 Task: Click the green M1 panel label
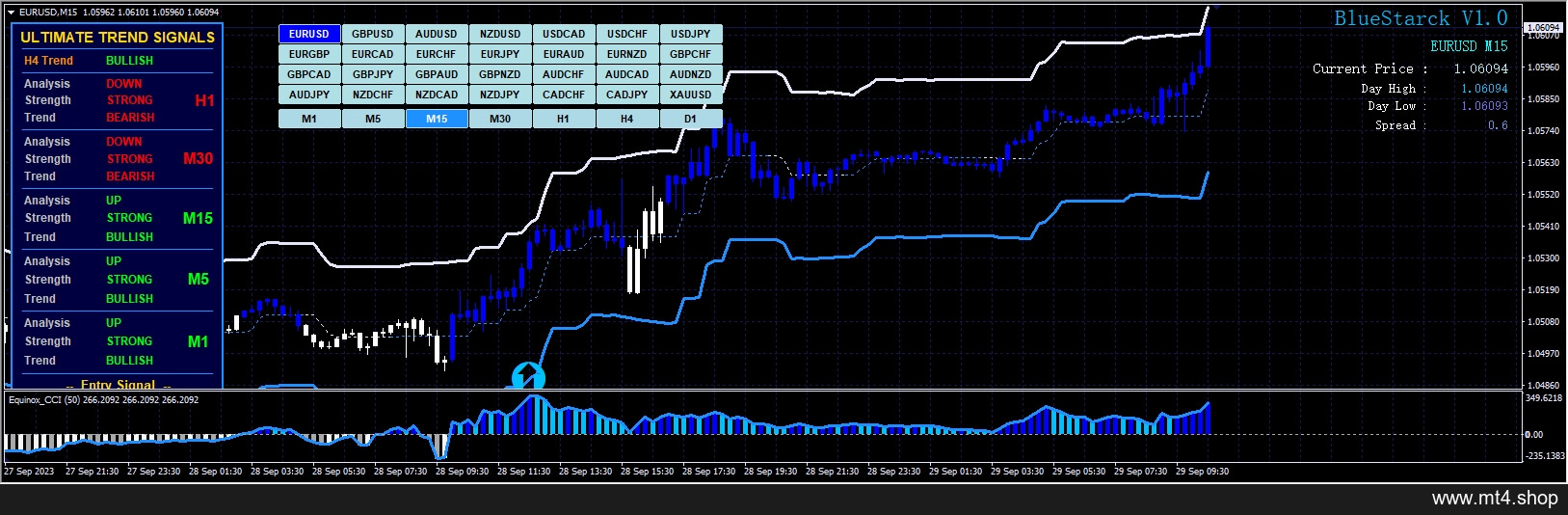(x=198, y=341)
